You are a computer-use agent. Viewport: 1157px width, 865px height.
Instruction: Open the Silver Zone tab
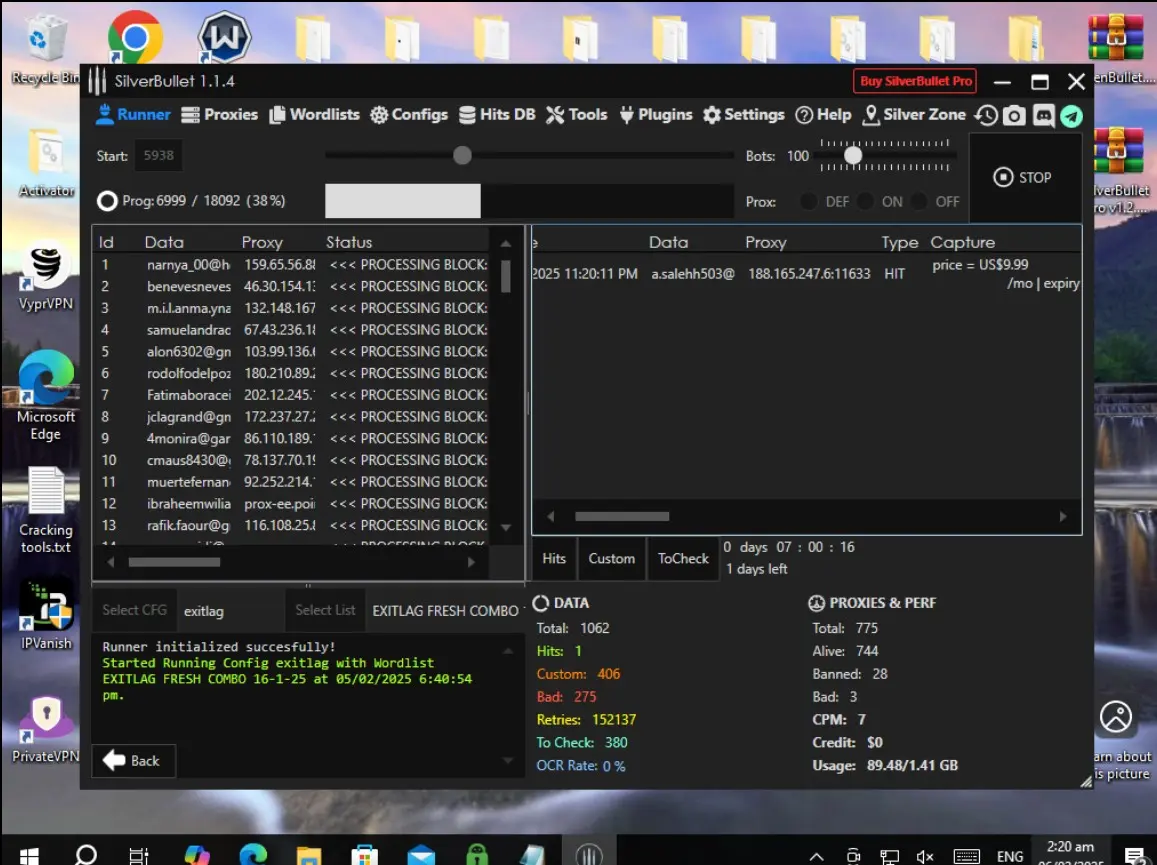914,114
